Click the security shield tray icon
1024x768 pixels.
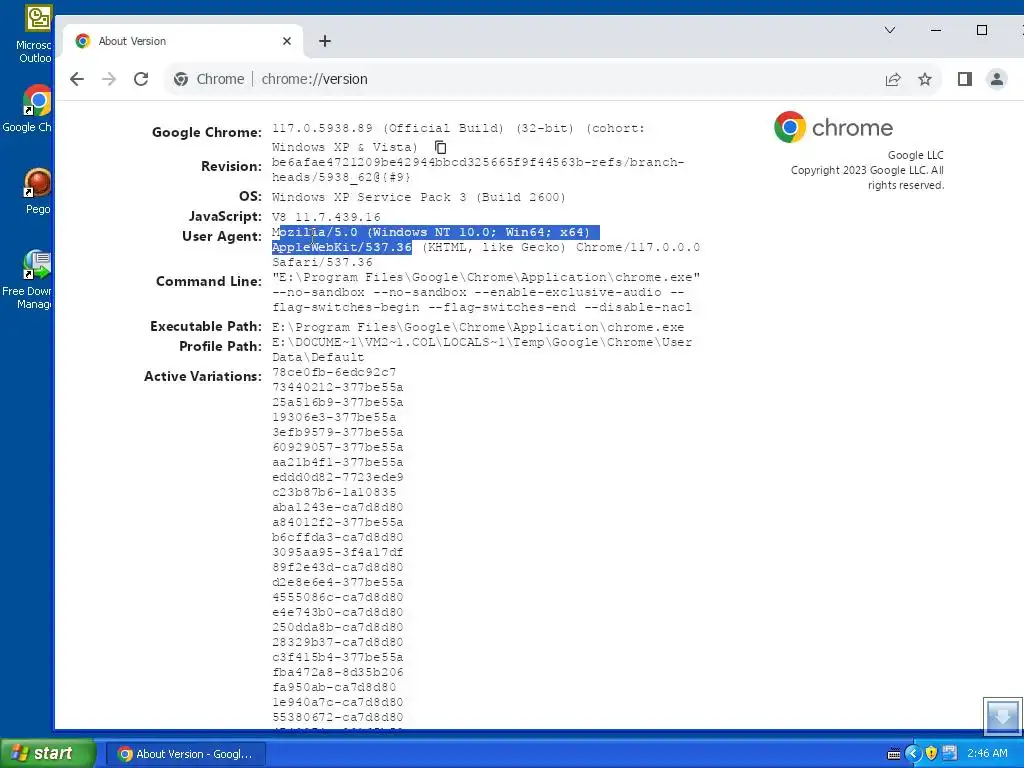(931, 754)
